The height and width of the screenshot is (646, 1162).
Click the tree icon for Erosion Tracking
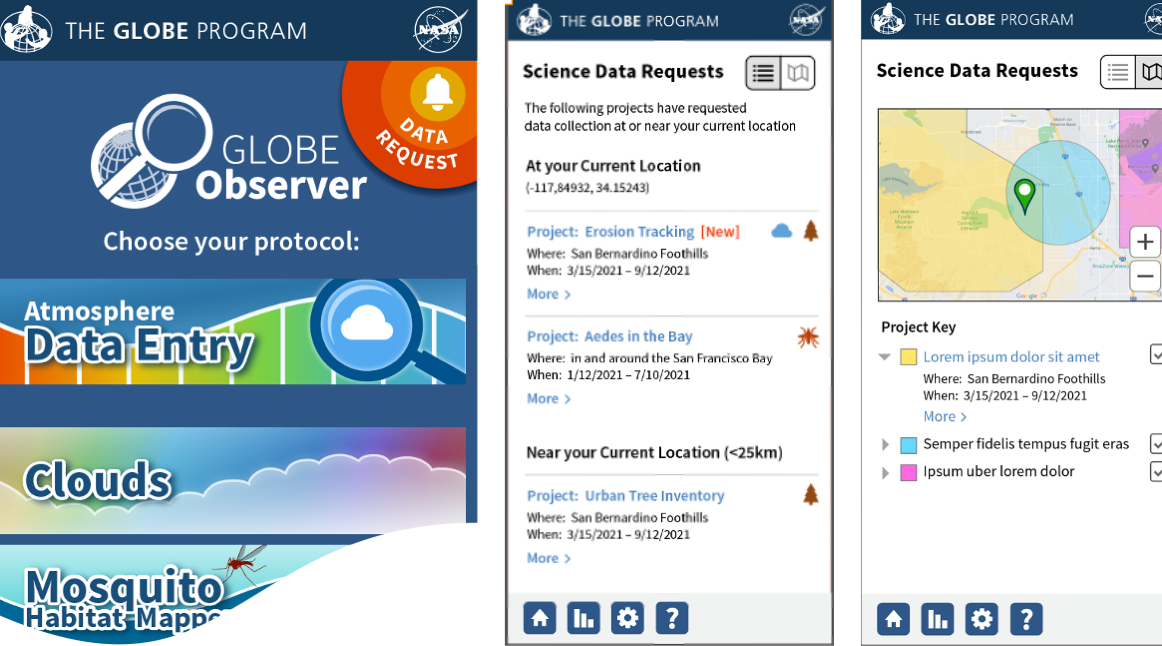(811, 231)
